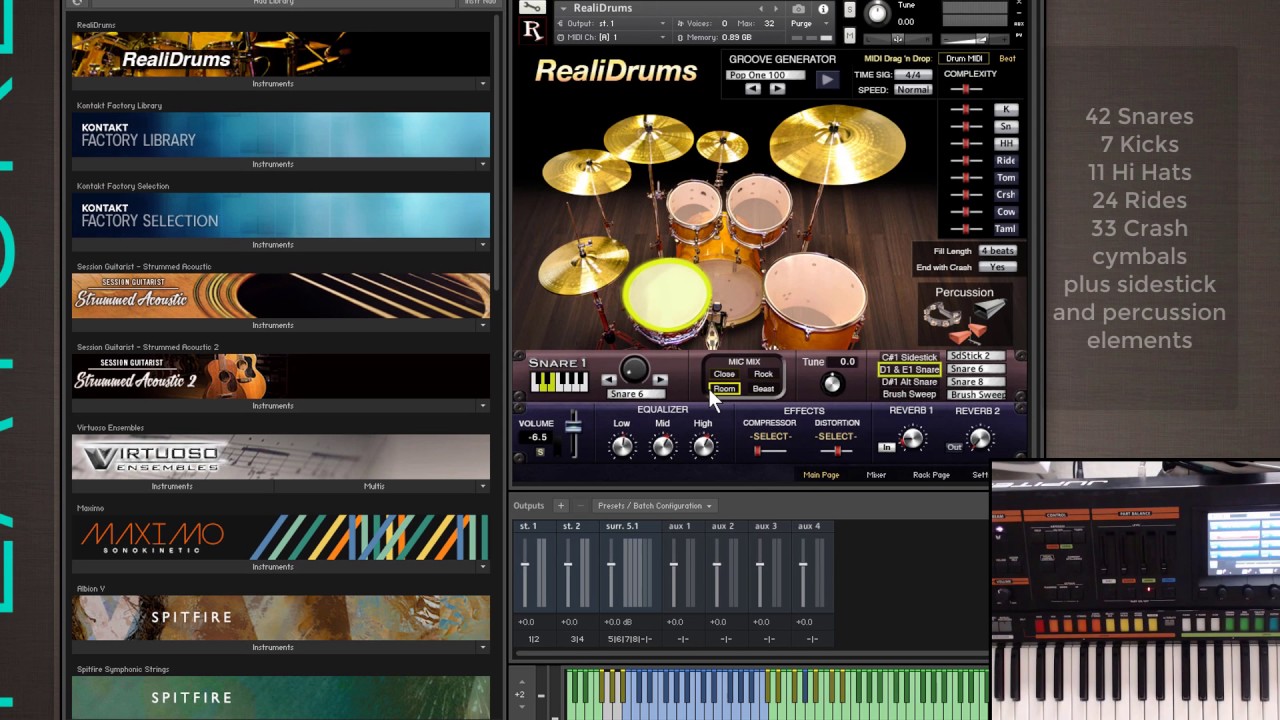This screenshot has width=1280, height=720.
Task: Open instrument edit mode with the wrench icon
Action: (x=533, y=8)
